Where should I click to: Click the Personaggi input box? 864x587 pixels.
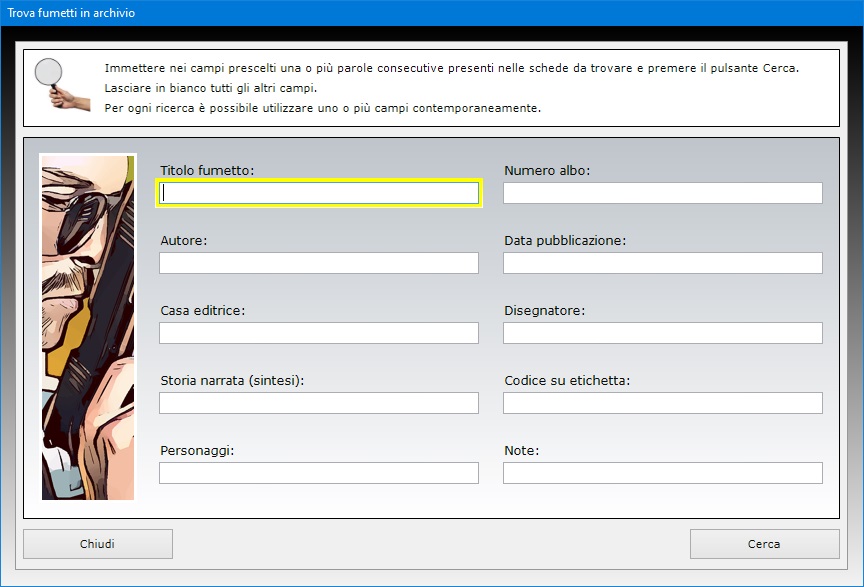(x=319, y=473)
